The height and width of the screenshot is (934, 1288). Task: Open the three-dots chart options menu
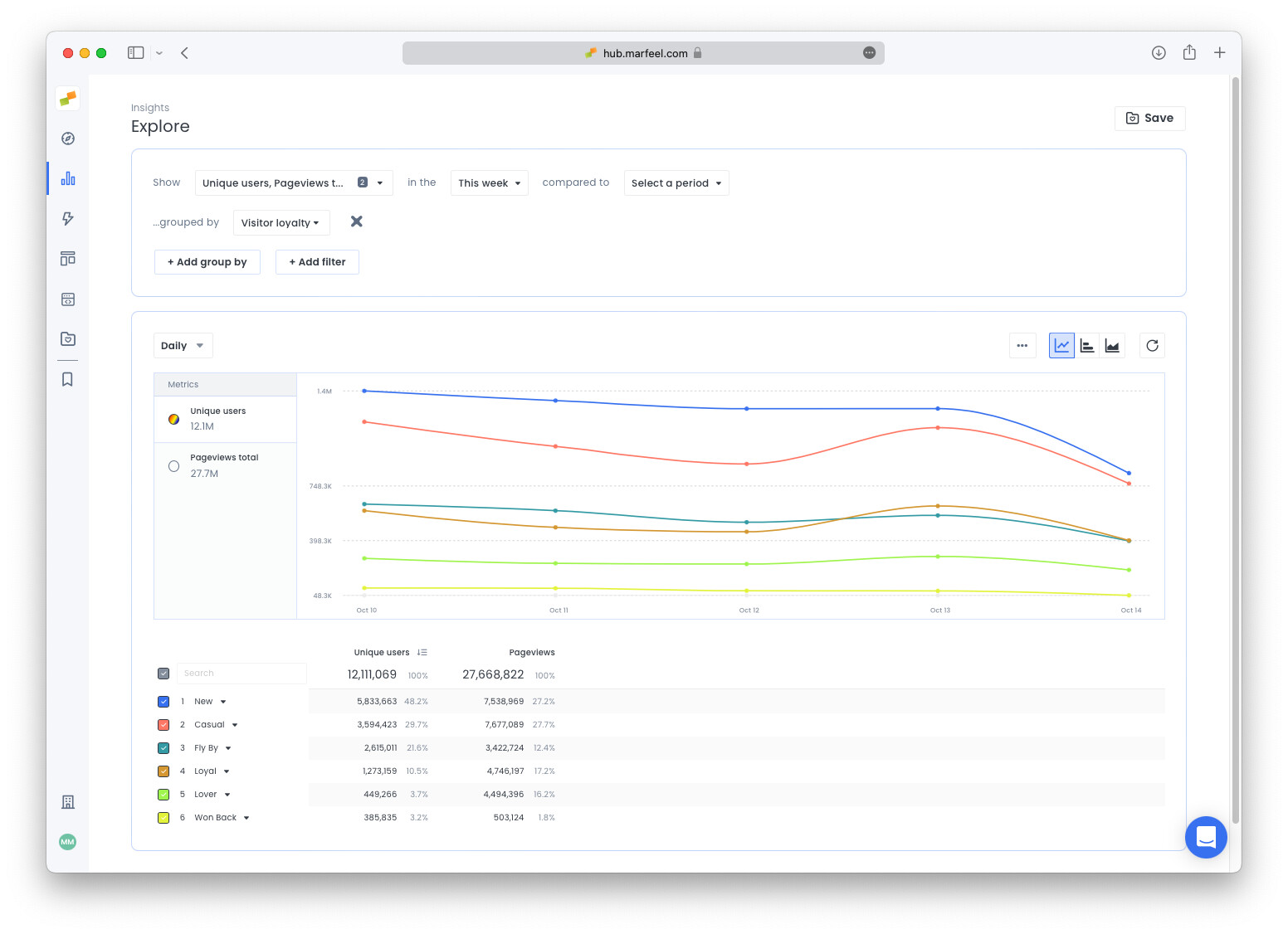(x=1022, y=346)
